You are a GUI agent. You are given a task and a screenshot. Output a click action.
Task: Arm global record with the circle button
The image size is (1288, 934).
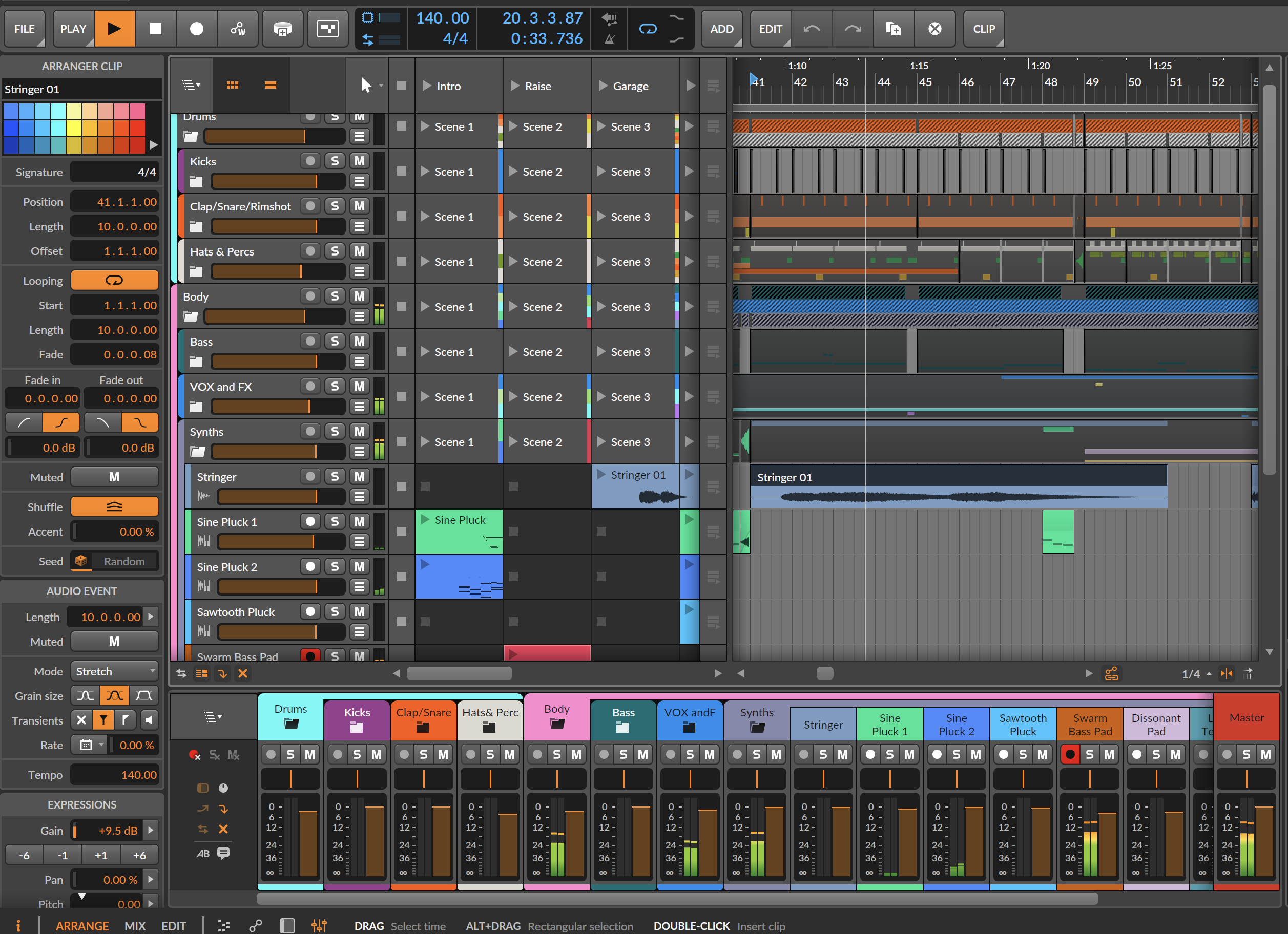[x=197, y=28]
